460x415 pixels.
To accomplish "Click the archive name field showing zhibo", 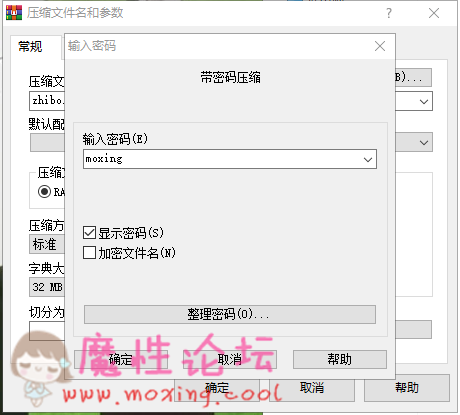I will [47, 101].
